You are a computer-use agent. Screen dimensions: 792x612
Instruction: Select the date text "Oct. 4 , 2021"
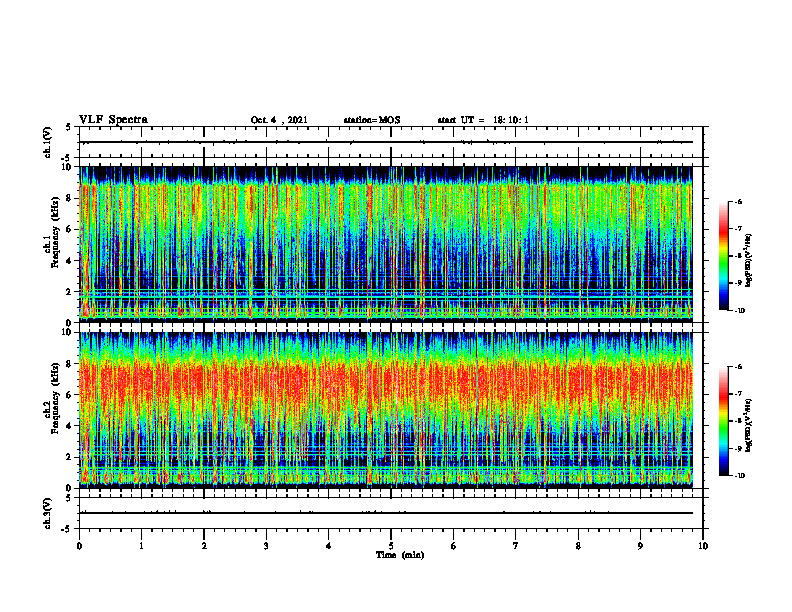[279, 120]
